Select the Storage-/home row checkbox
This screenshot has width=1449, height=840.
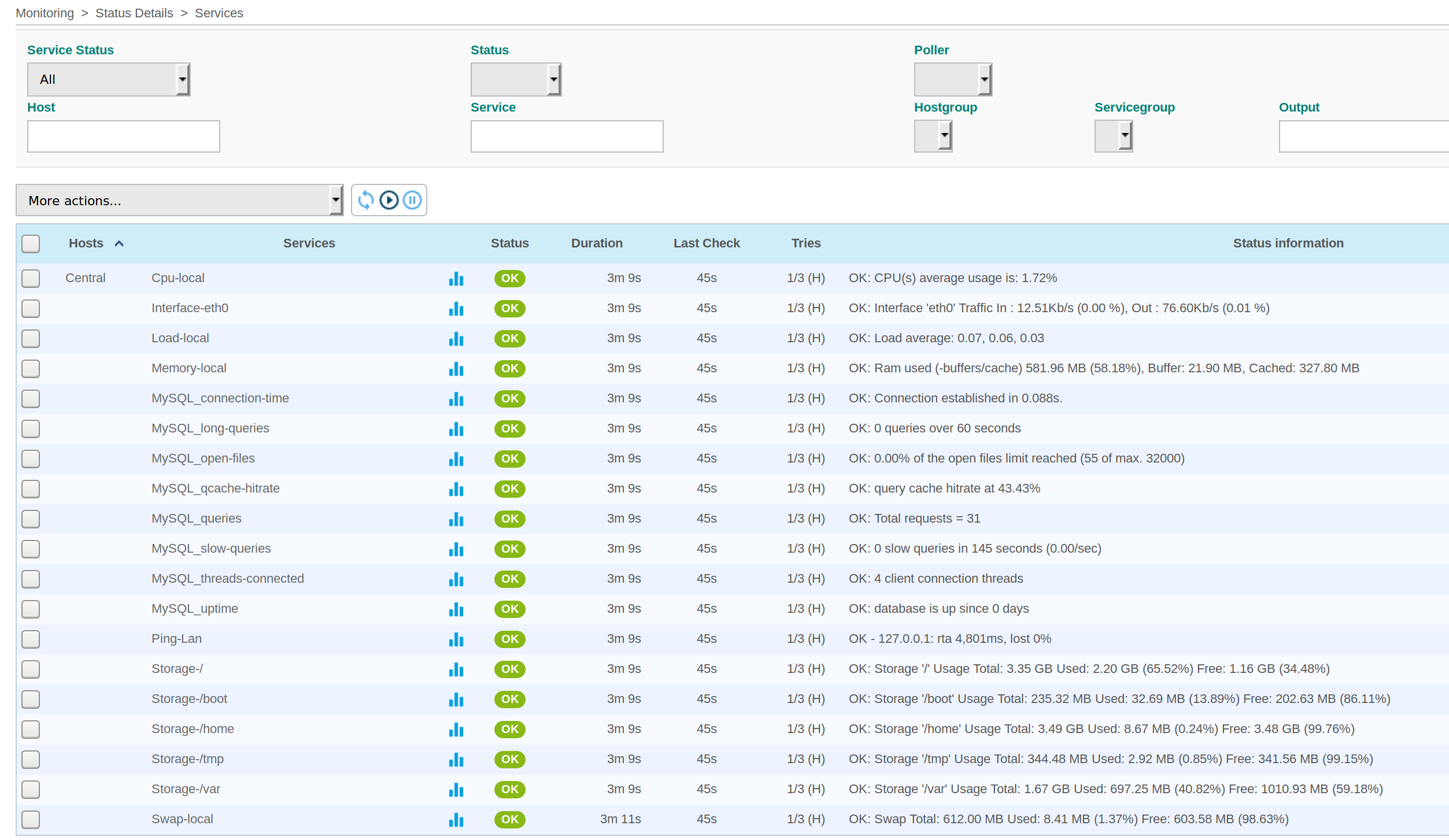[x=31, y=730]
